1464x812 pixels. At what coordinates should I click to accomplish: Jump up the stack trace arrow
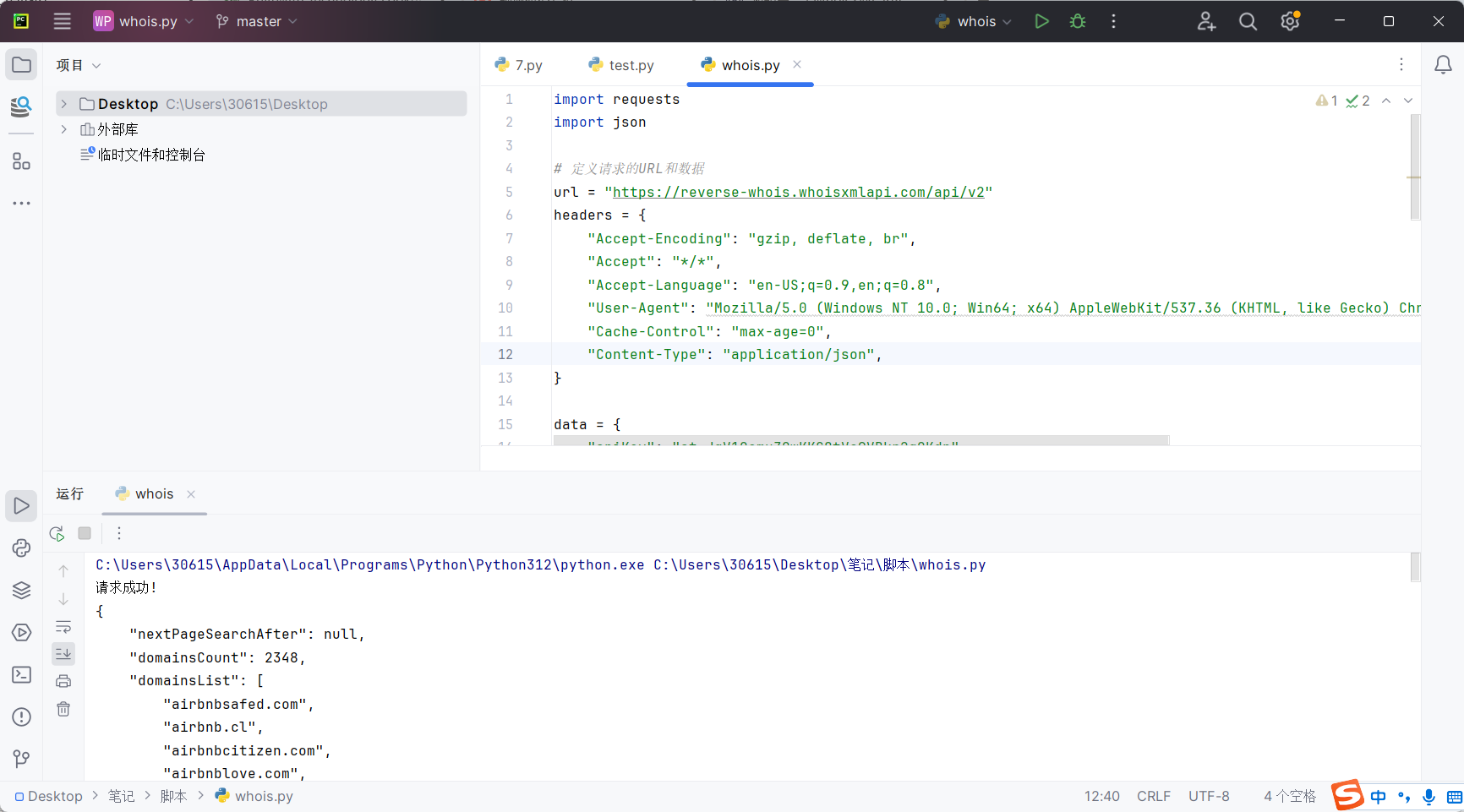tap(63, 571)
